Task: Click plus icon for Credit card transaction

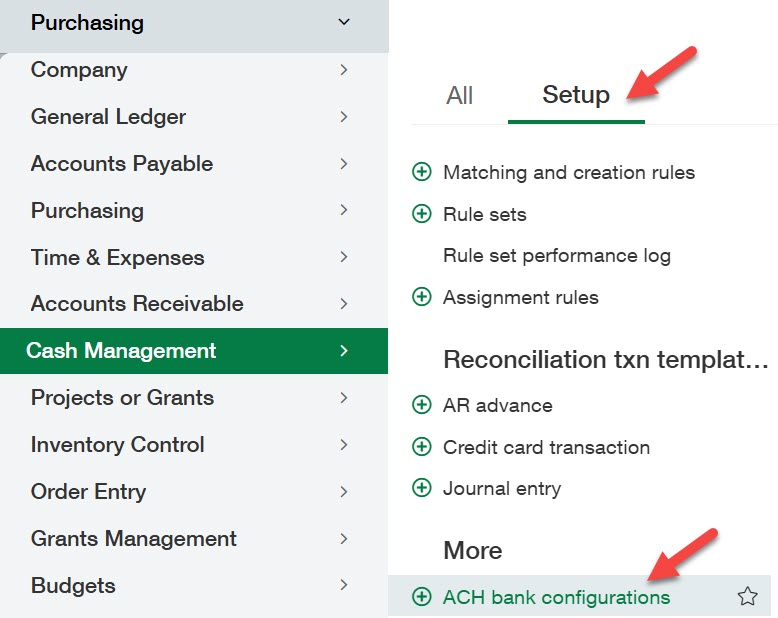Action: [x=422, y=447]
